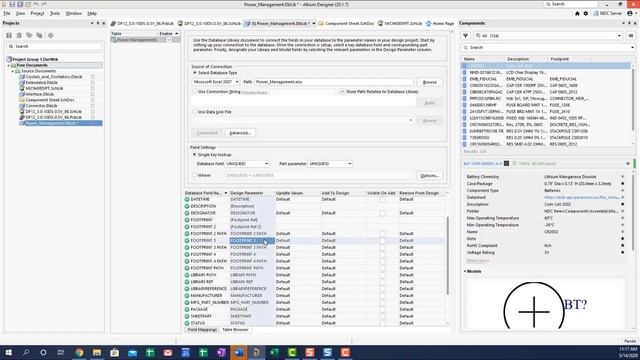Click the filter funnel icon in Components panel
640x360 pixels.
click(465, 36)
